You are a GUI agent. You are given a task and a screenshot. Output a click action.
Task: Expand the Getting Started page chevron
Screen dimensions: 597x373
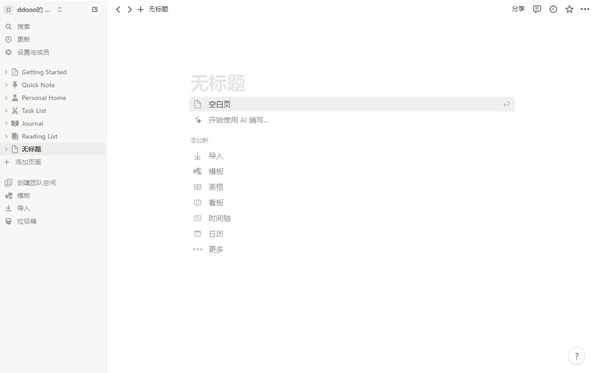point(6,72)
